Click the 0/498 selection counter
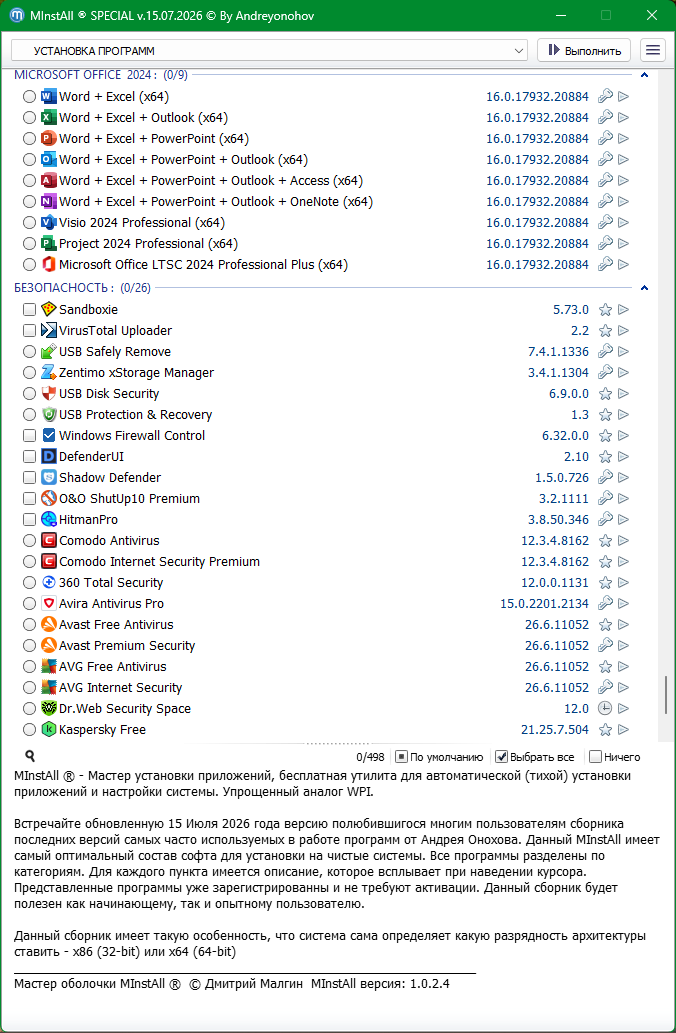This screenshot has height=1033, width=676. click(x=370, y=757)
